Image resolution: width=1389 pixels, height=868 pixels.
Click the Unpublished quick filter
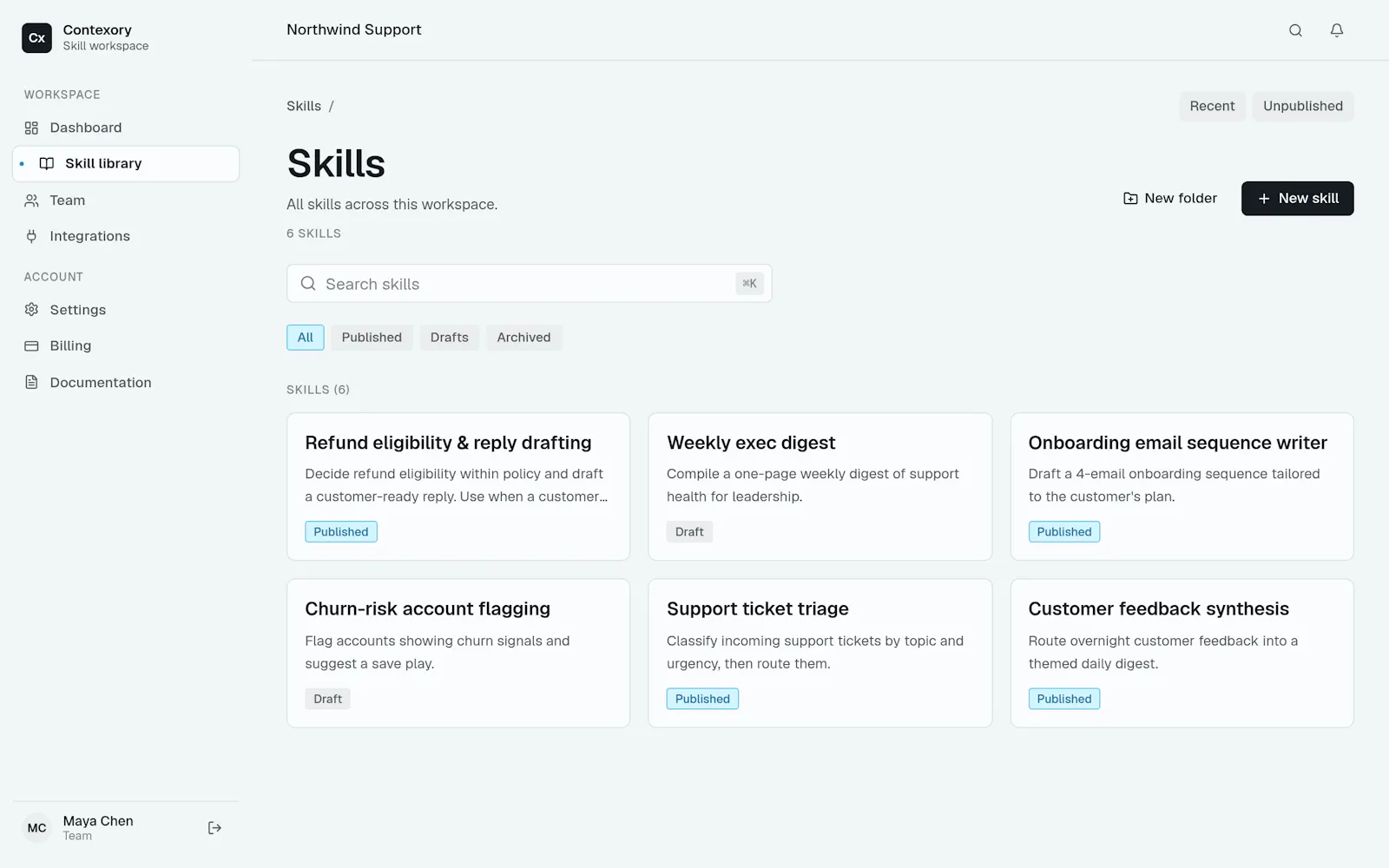pos(1303,106)
